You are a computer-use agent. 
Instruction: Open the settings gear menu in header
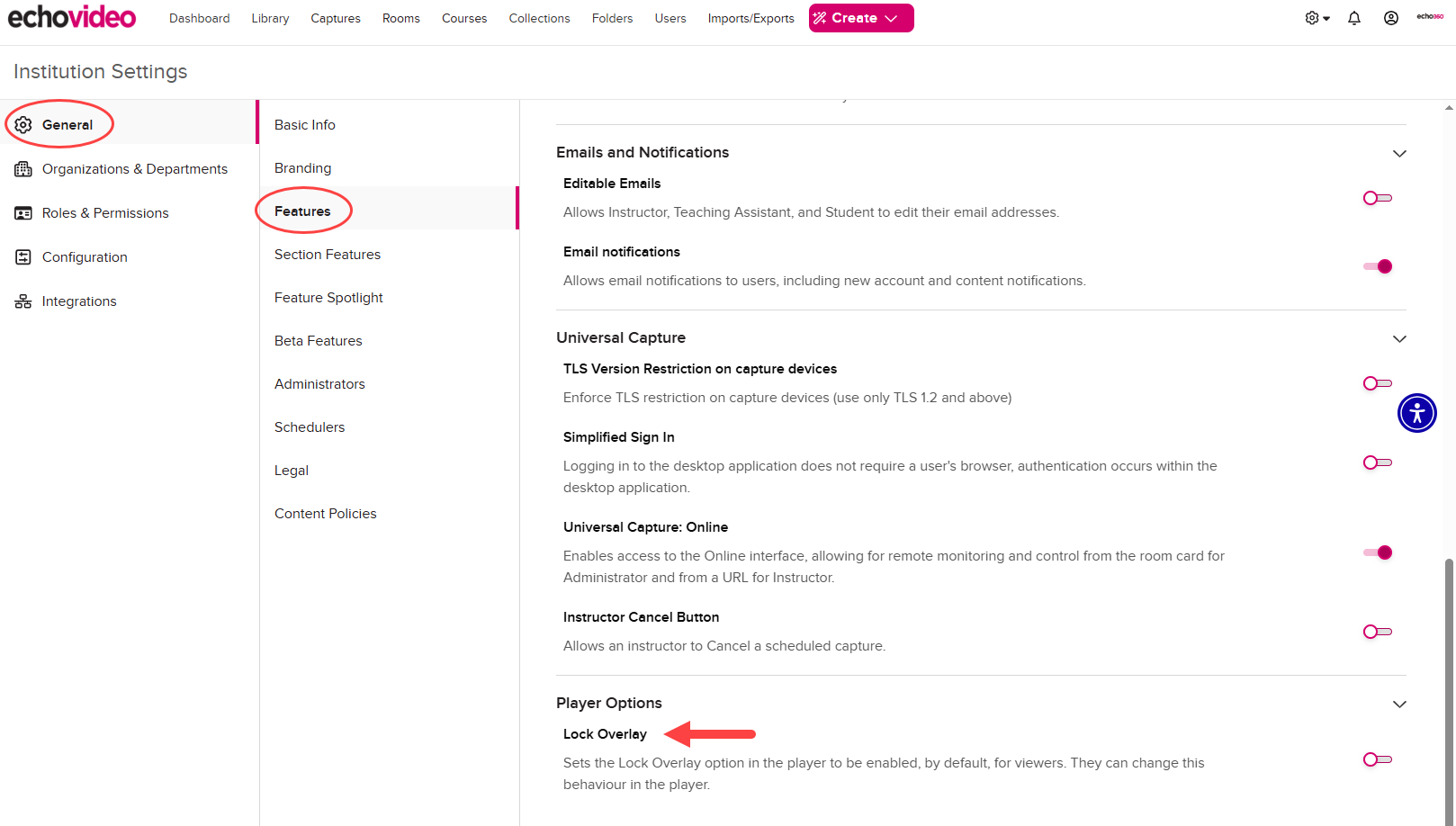click(1317, 18)
